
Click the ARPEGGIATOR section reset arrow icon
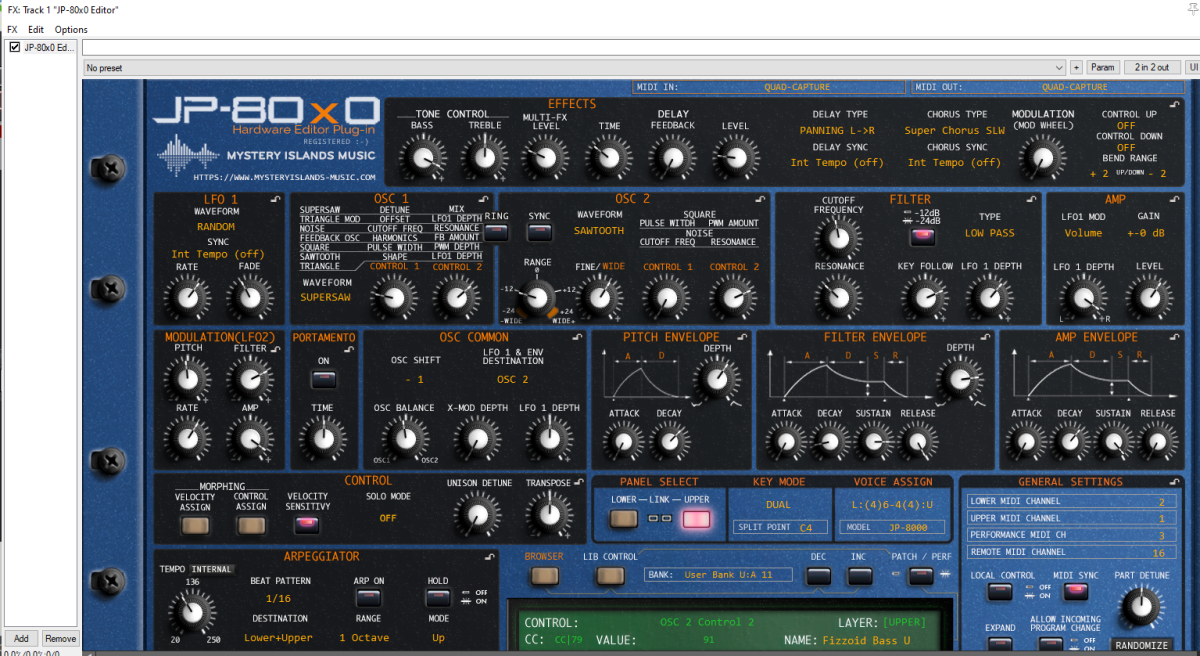(x=489, y=557)
